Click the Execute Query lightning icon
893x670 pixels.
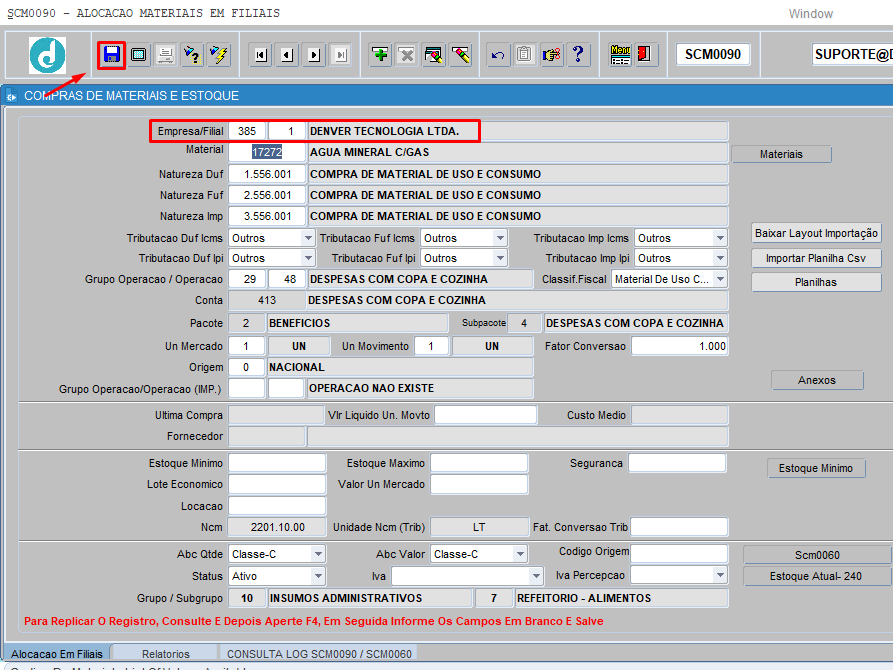point(219,55)
